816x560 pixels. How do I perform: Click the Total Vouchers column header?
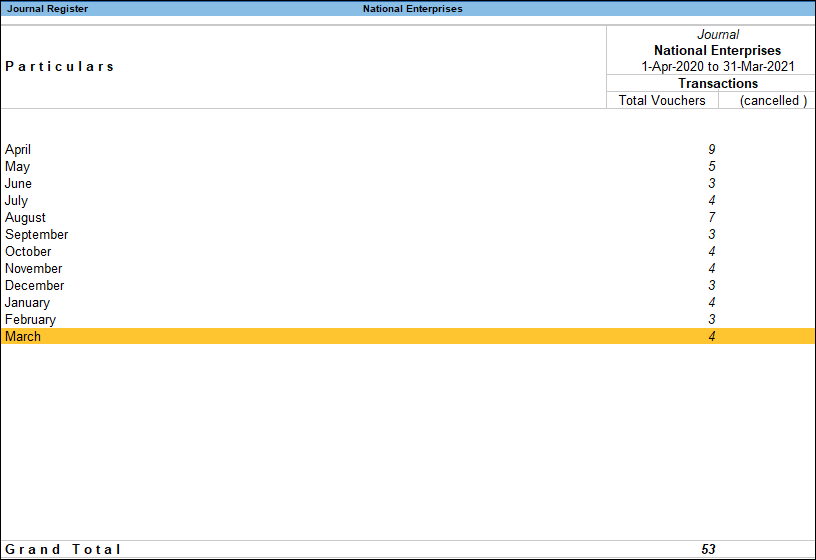(662, 100)
